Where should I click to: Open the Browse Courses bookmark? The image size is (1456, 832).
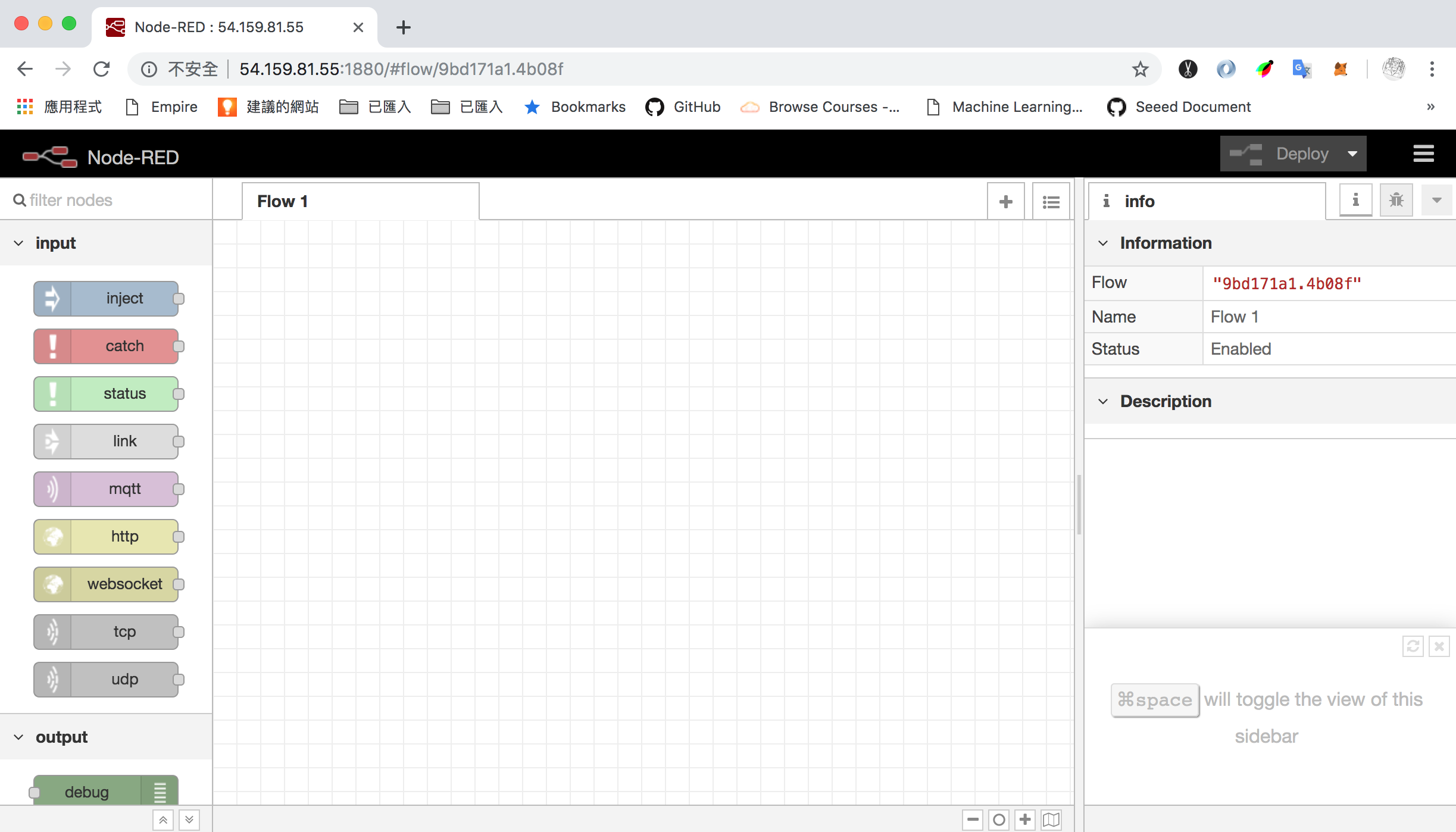pos(820,107)
